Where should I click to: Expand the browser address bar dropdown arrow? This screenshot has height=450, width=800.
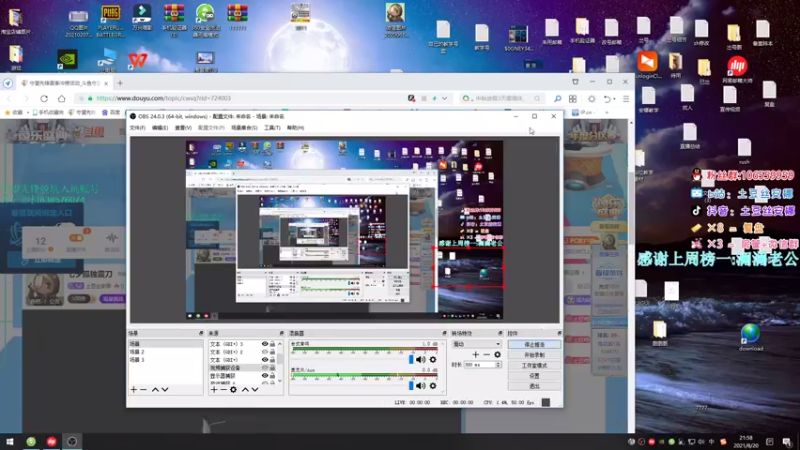pos(444,98)
